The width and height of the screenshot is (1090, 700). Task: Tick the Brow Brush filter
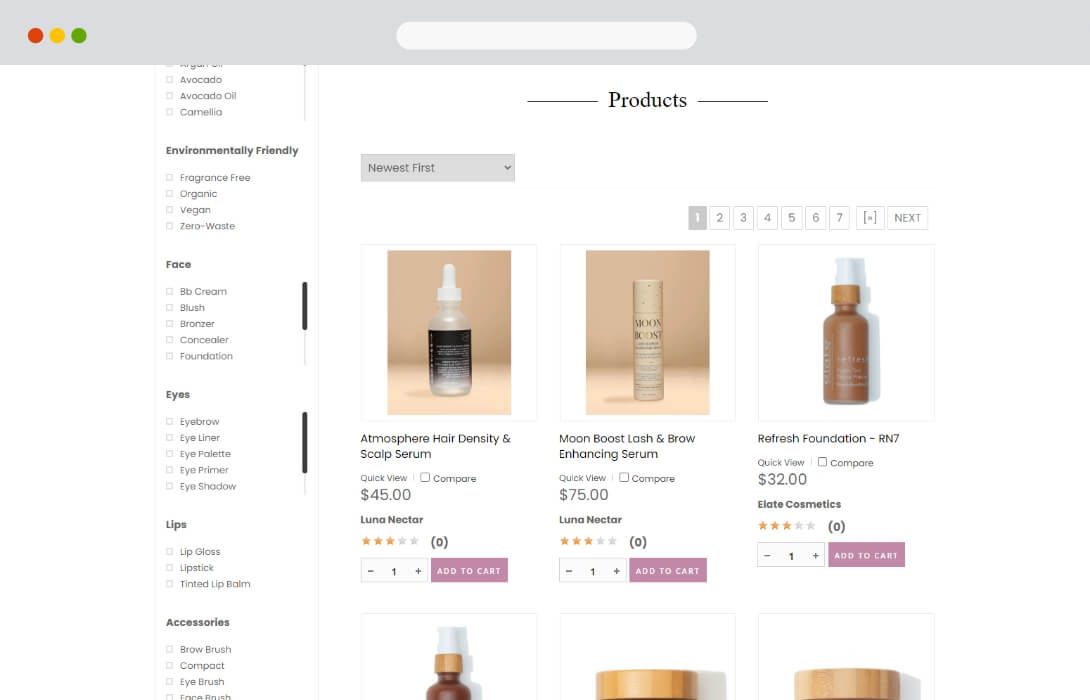pyautogui.click(x=170, y=649)
